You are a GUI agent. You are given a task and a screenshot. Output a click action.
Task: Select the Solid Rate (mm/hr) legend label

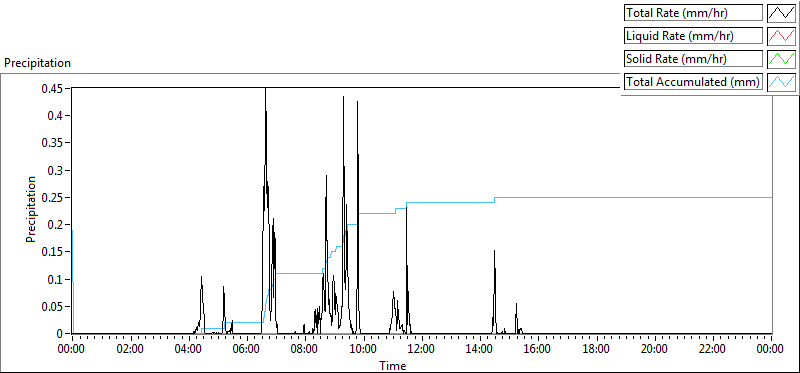pos(693,59)
